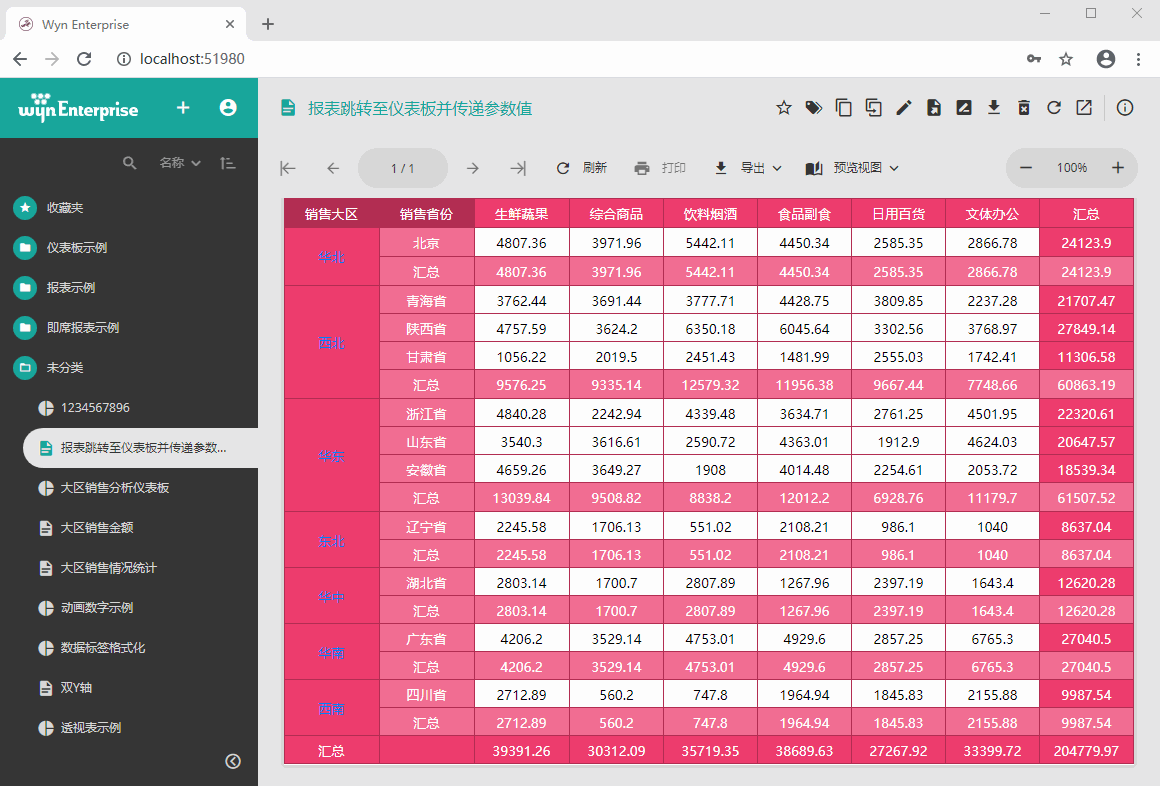
Task: Click the 华北 region link in table
Action: [x=331, y=257]
